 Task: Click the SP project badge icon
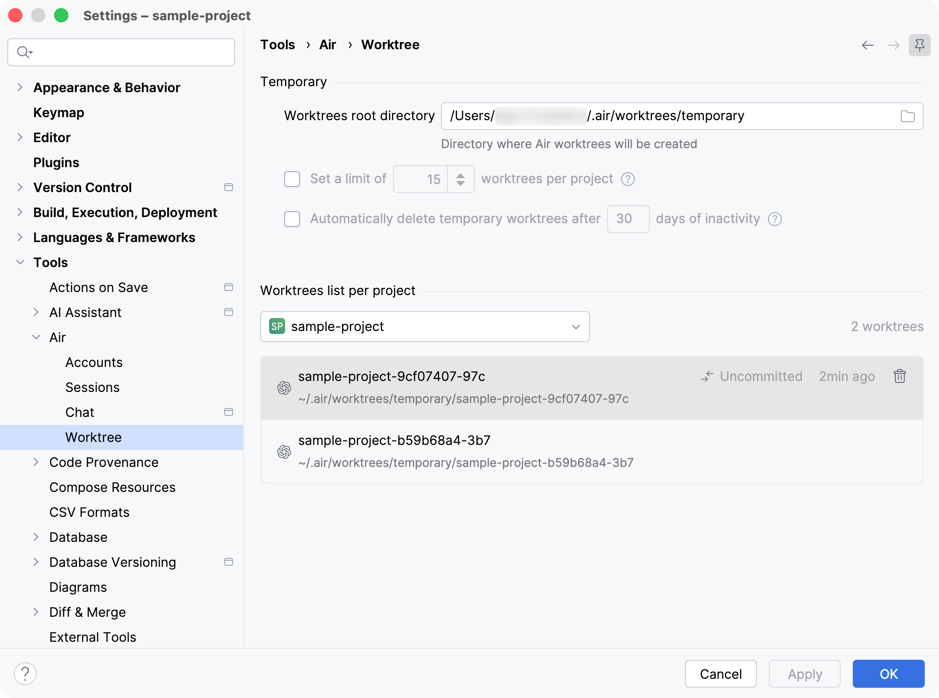(277, 326)
